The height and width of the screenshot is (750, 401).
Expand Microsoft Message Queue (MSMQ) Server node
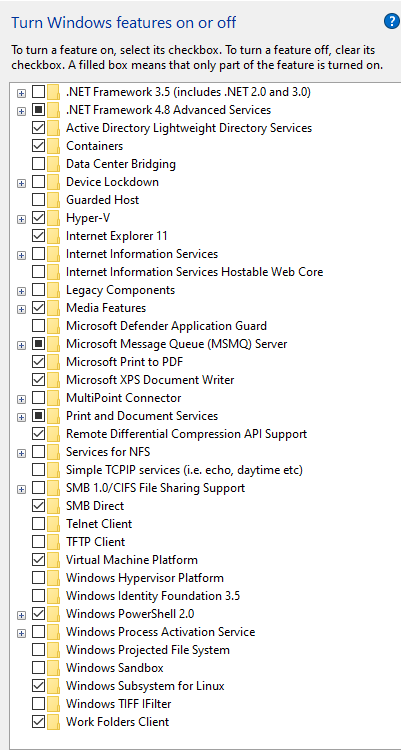tap(21, 345)
